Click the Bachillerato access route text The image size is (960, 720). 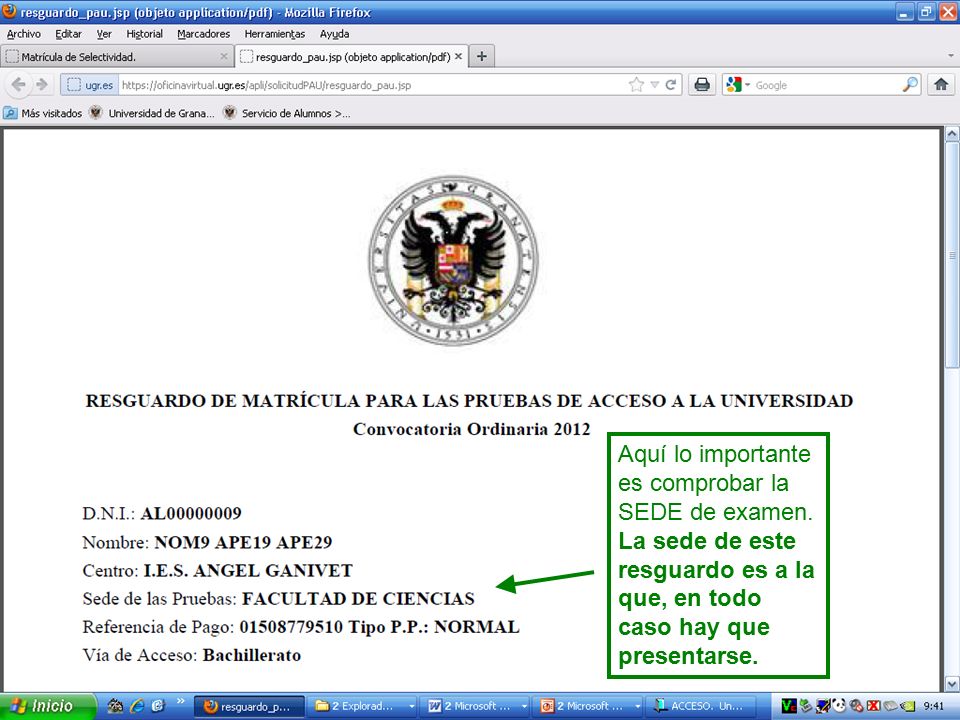point(252,655)
